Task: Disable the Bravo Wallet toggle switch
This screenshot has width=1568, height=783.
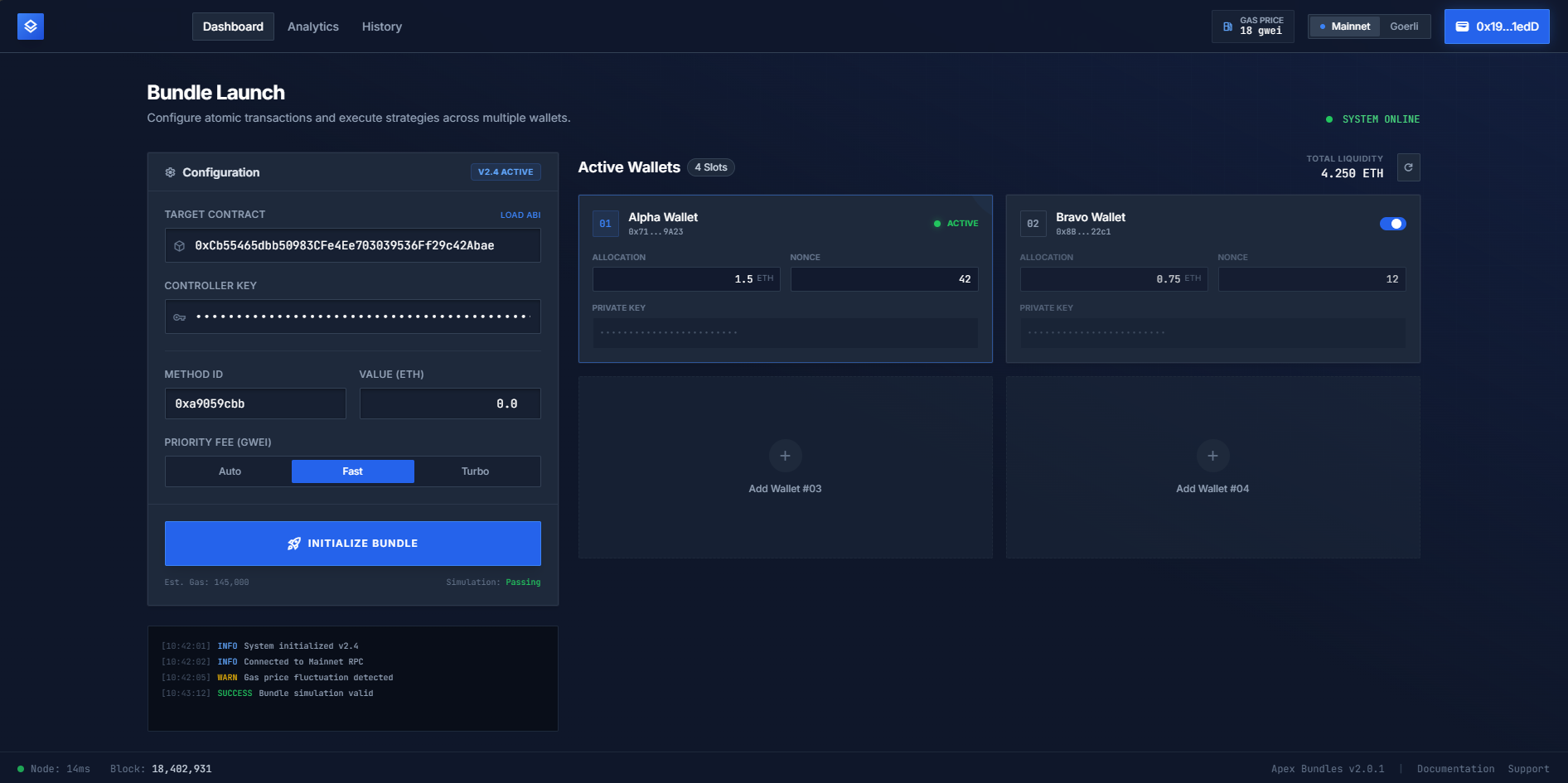Action: [1393, 224]
